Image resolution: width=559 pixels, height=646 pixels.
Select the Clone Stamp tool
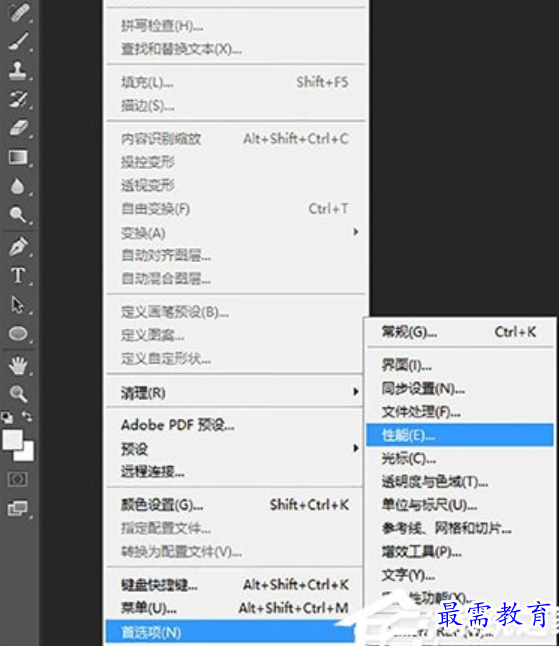pos(19,70)
